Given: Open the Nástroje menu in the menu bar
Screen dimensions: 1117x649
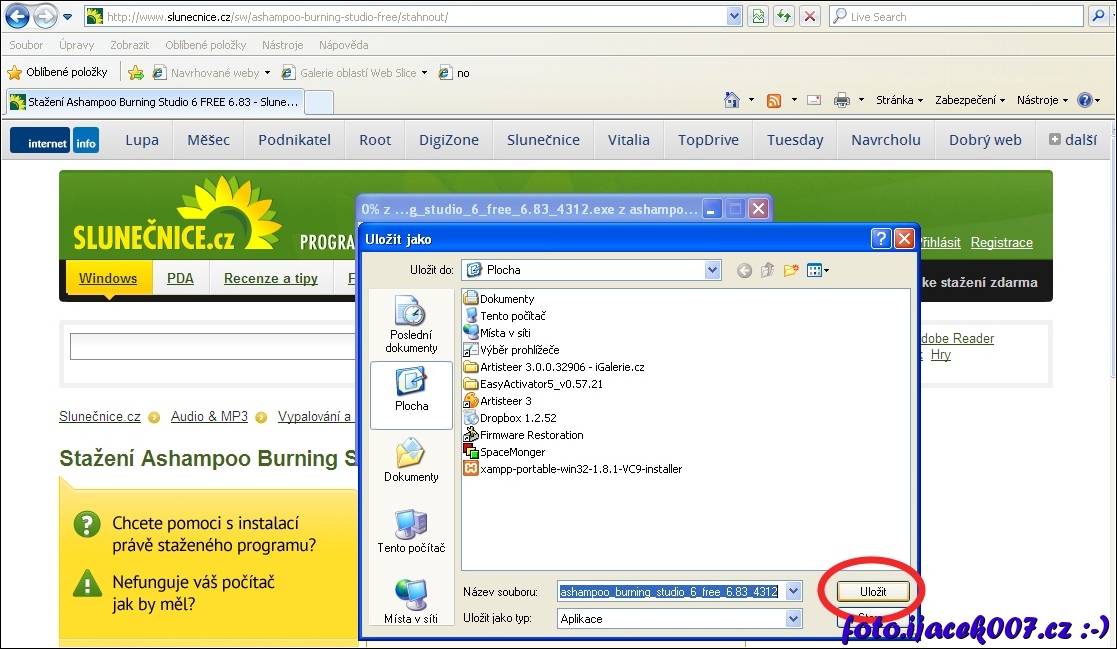Looking at the screenshot, I should click(x=282, y=45).
